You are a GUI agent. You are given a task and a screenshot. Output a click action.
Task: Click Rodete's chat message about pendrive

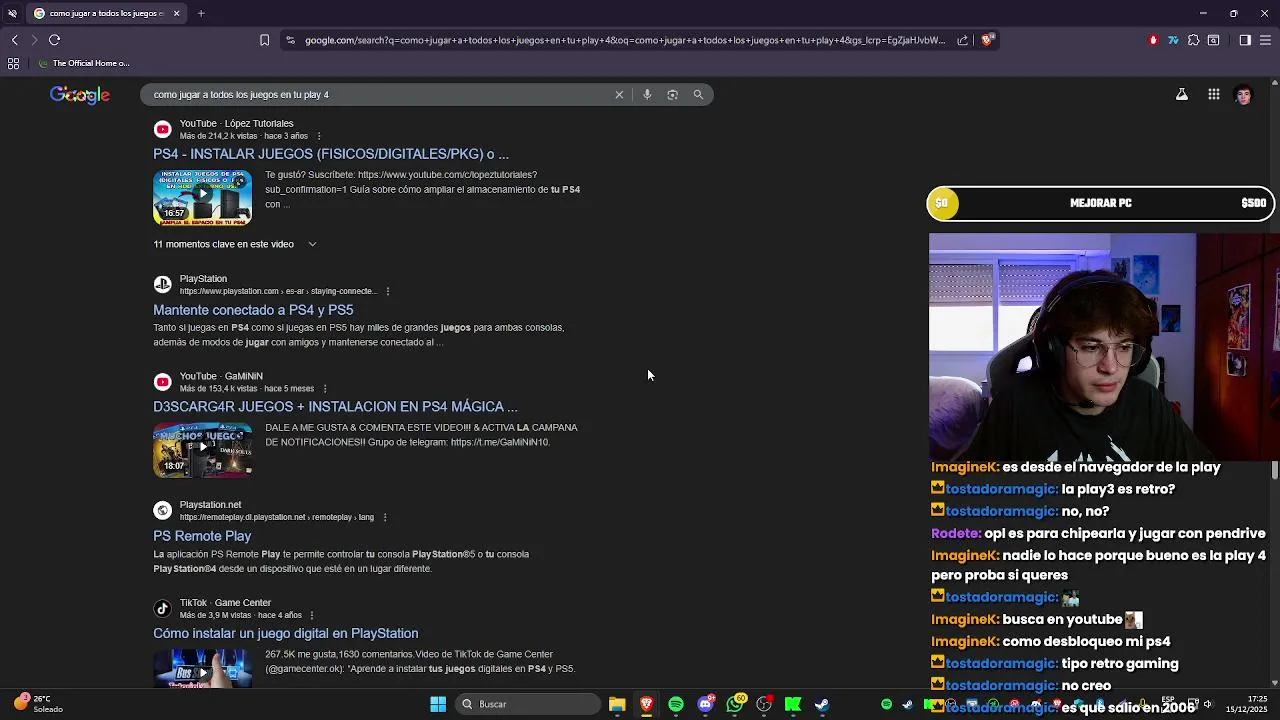click(1098, 534)
